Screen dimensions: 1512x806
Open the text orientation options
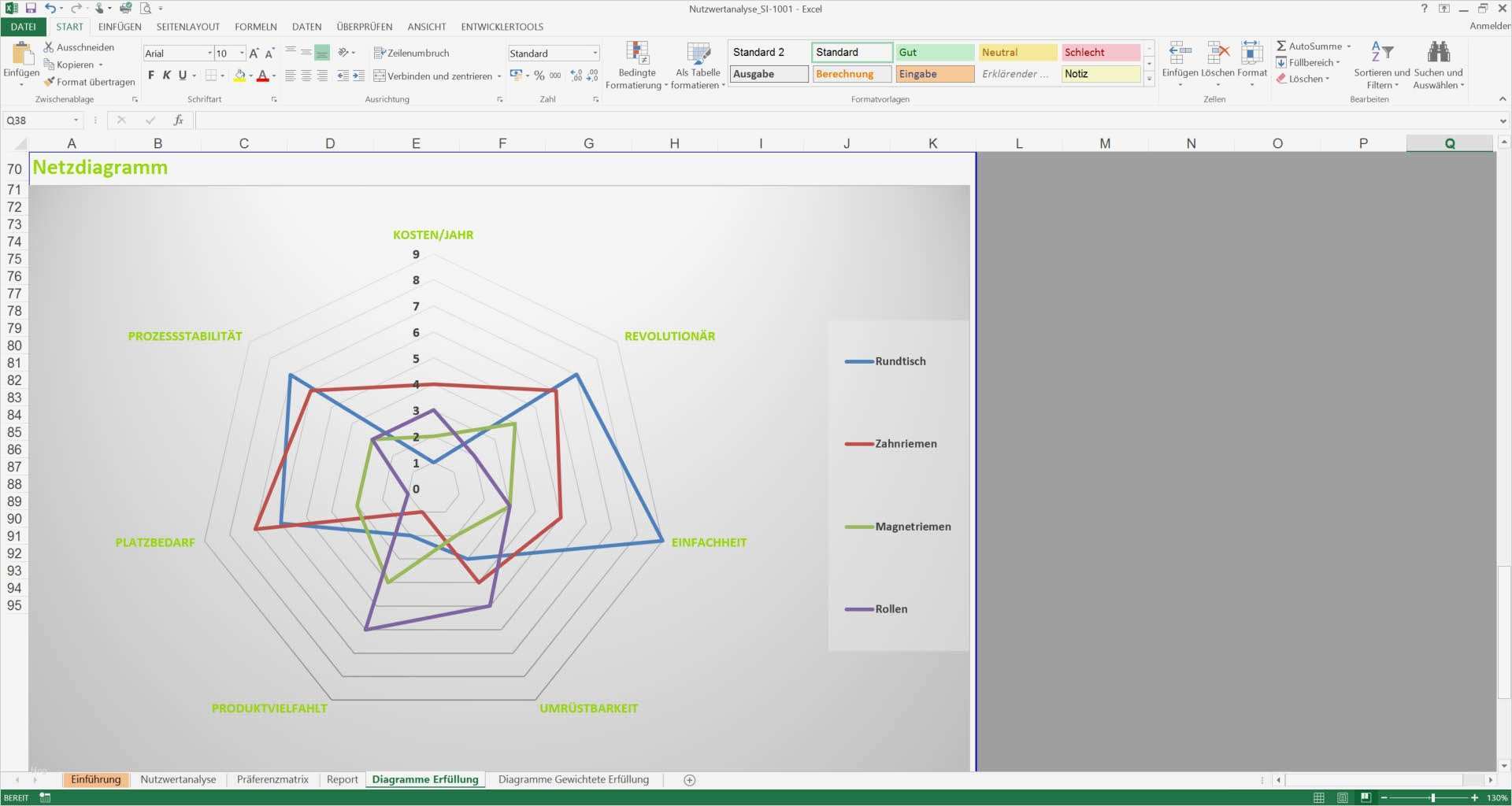[x=345, y=53]
